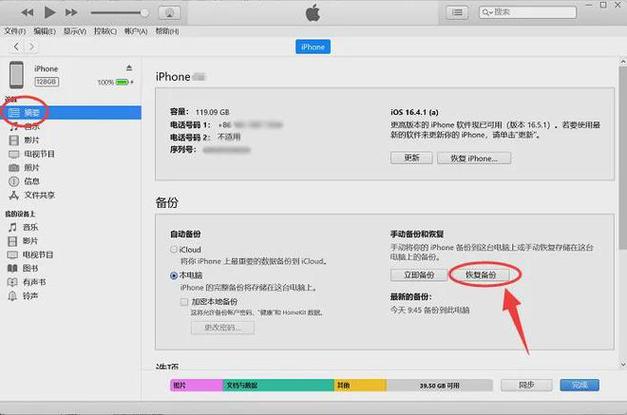The height and width of the screenshot is (415, 627).
Task: Start playback with the play button
Action: pos(50,12)
